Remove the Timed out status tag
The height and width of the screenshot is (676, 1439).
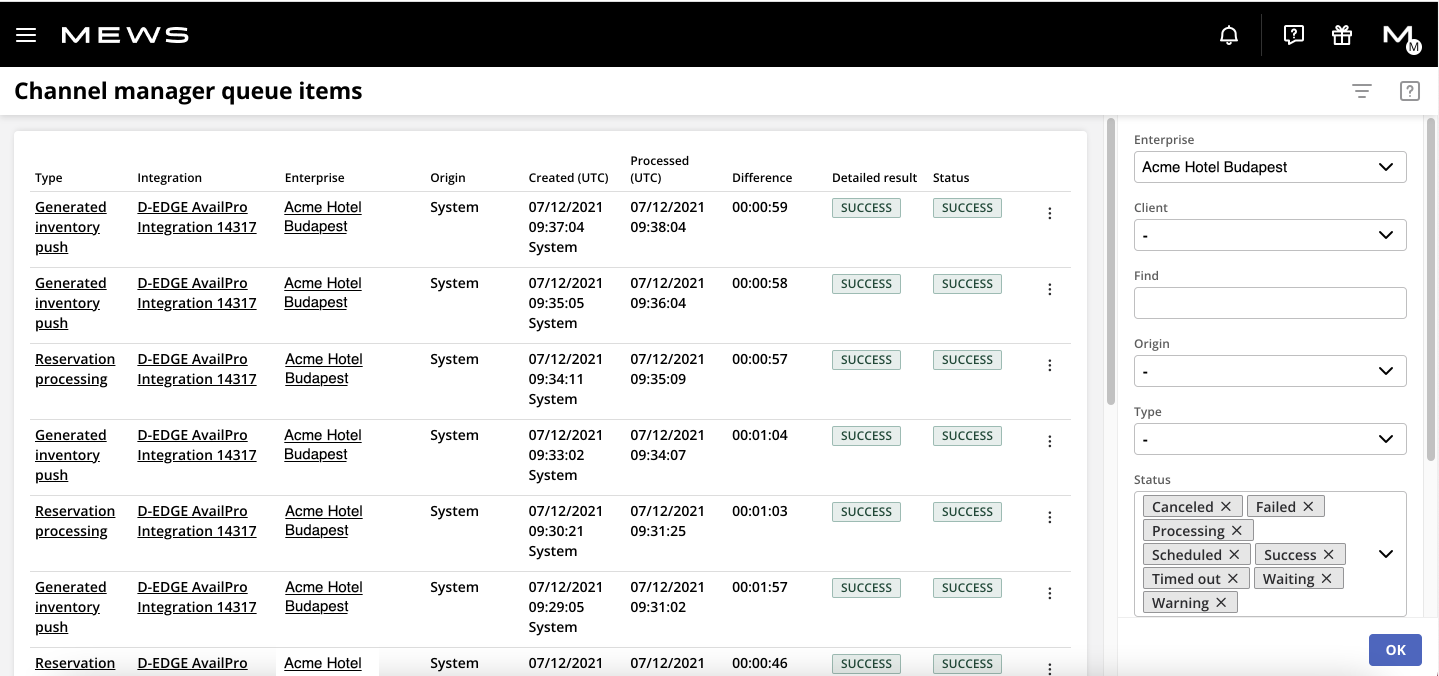point(1233,579)
